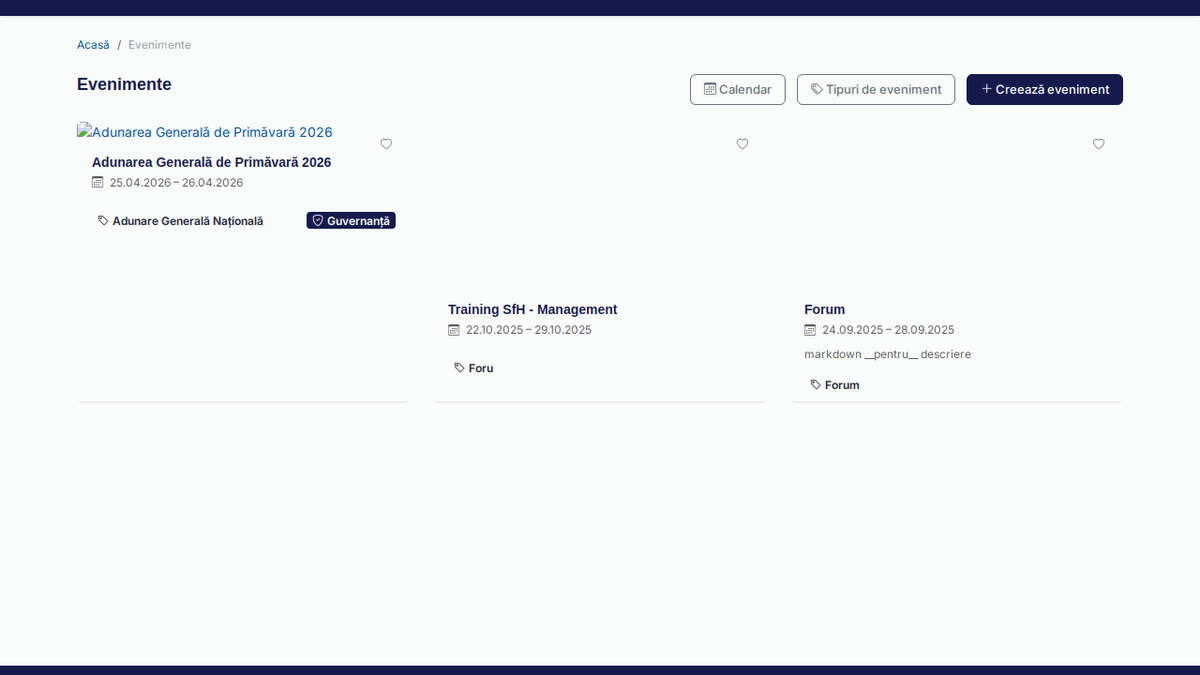This screenshot has height=675, width=1200.
Task: Click the Foru tag label
Action: [x=481, y=368]
